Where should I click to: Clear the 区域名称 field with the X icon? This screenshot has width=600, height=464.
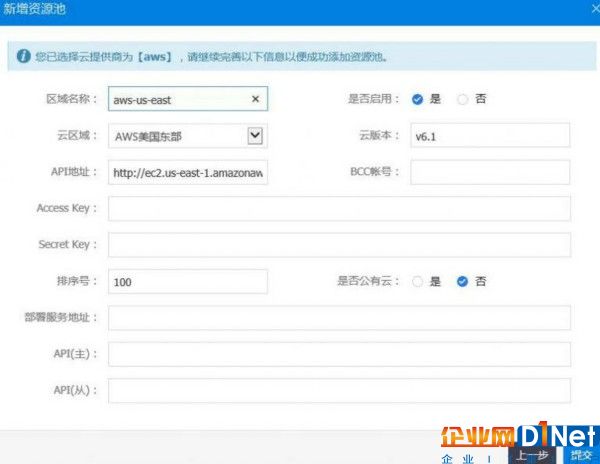(255, 99)
